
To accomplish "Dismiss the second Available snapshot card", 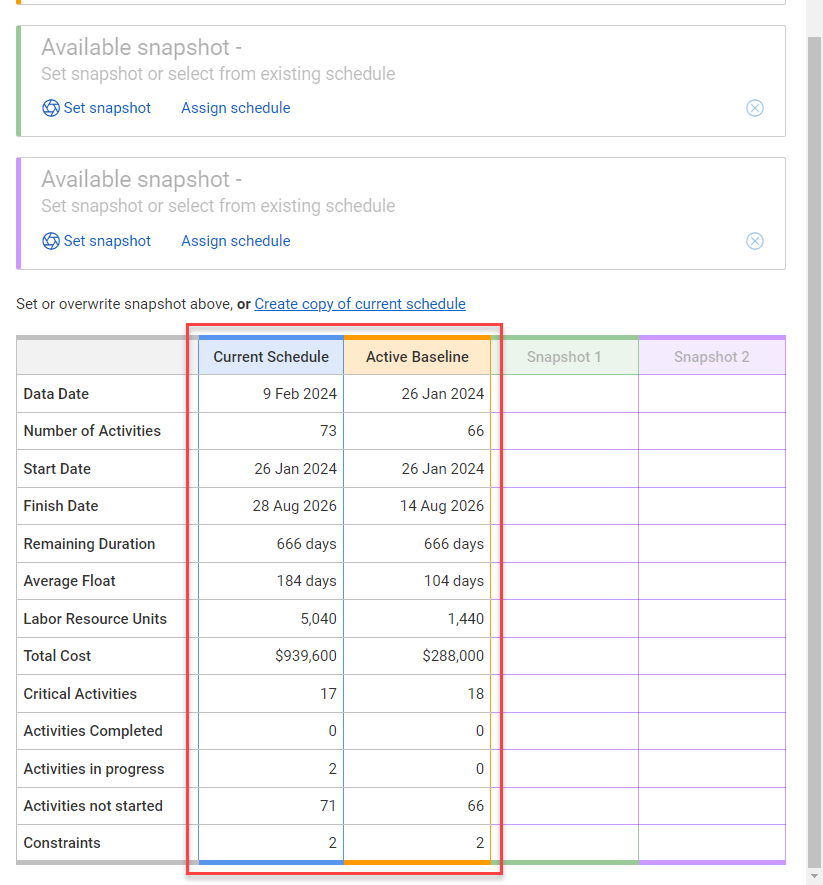I will pyautogui.click(x=755, y=241).
